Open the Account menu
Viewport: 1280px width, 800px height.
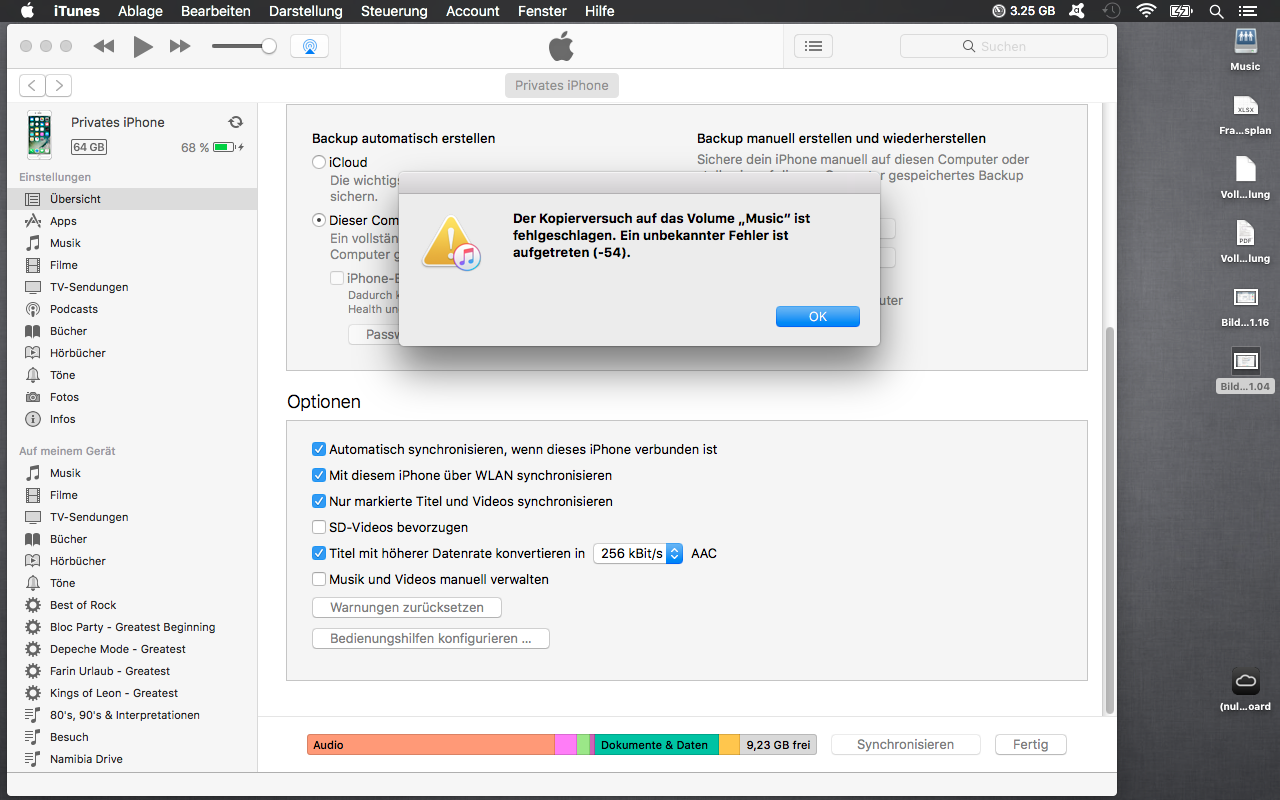(473, 11)
